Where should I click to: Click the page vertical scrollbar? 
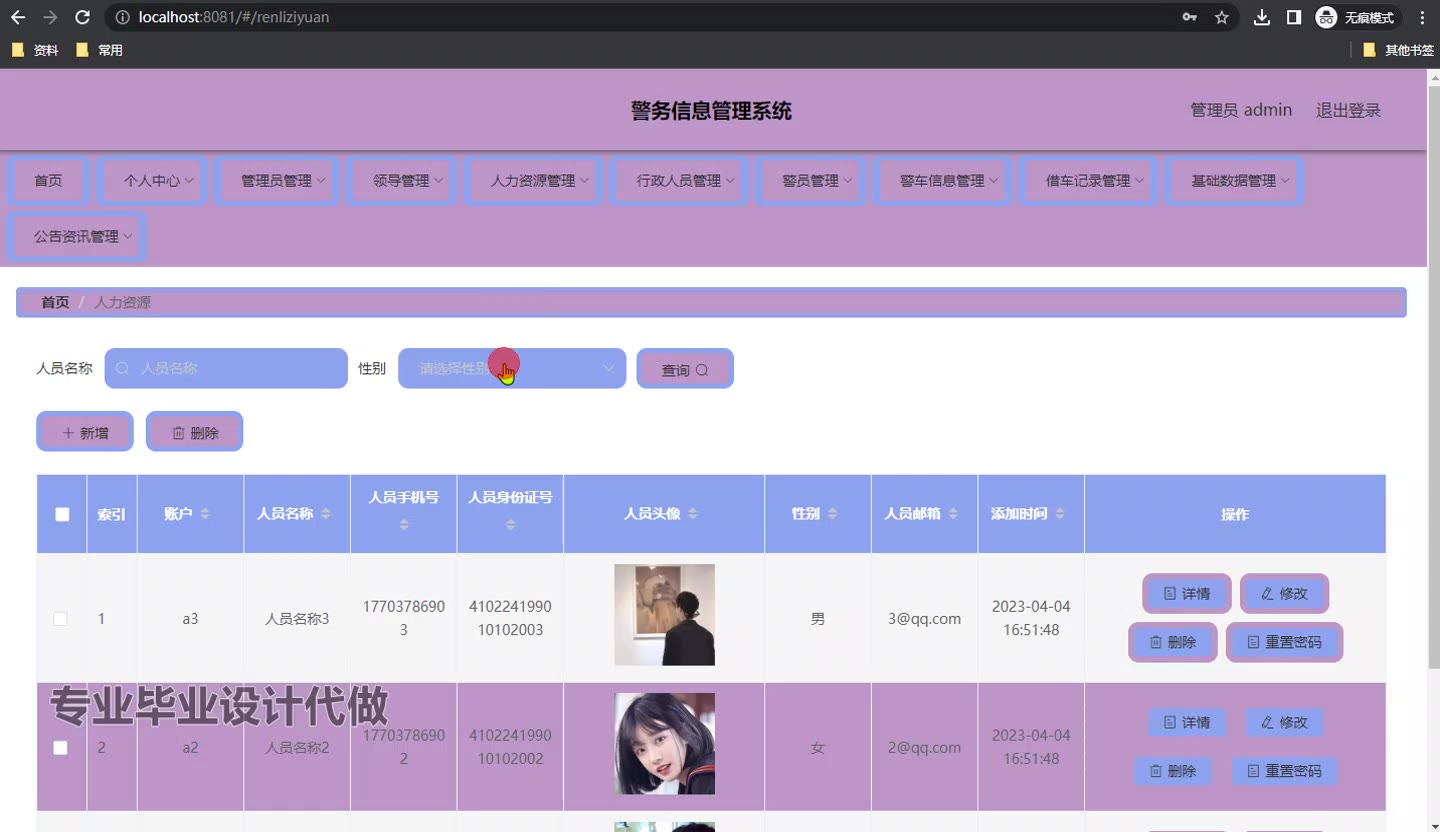[x=1433, y=375]
